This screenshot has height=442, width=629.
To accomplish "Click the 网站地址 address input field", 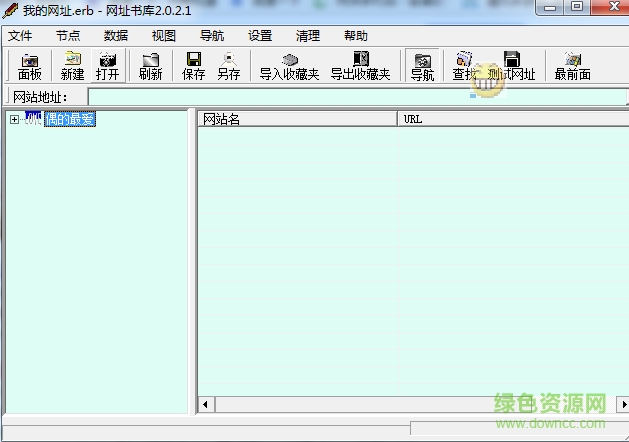I will click(x=357, y=97).
